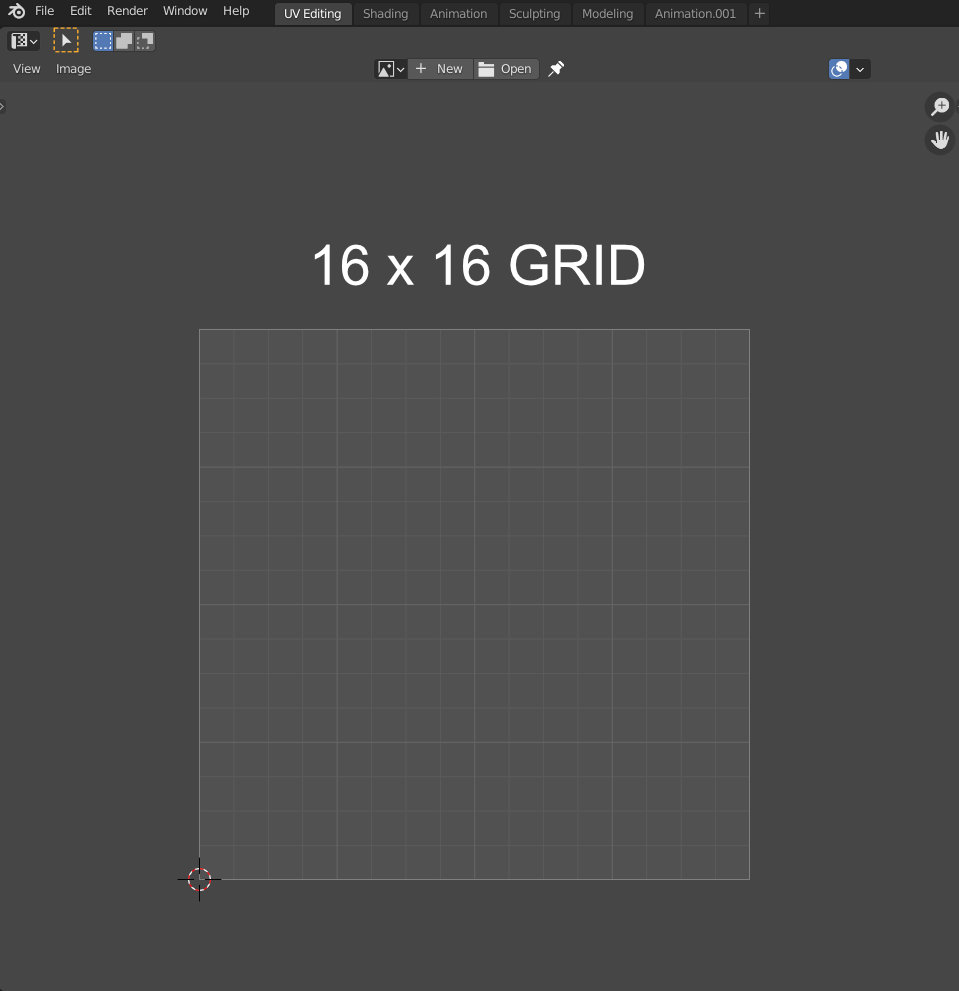Toggle the pin image icon

click(556, 68)
